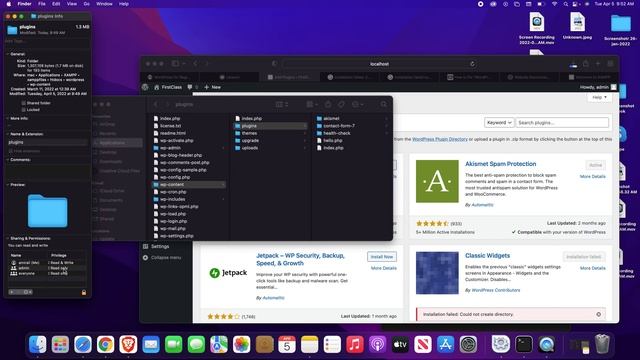The image size is (640, 360).
Task: Toggle Hide extension checkbox
Action: tap(11, 151)
